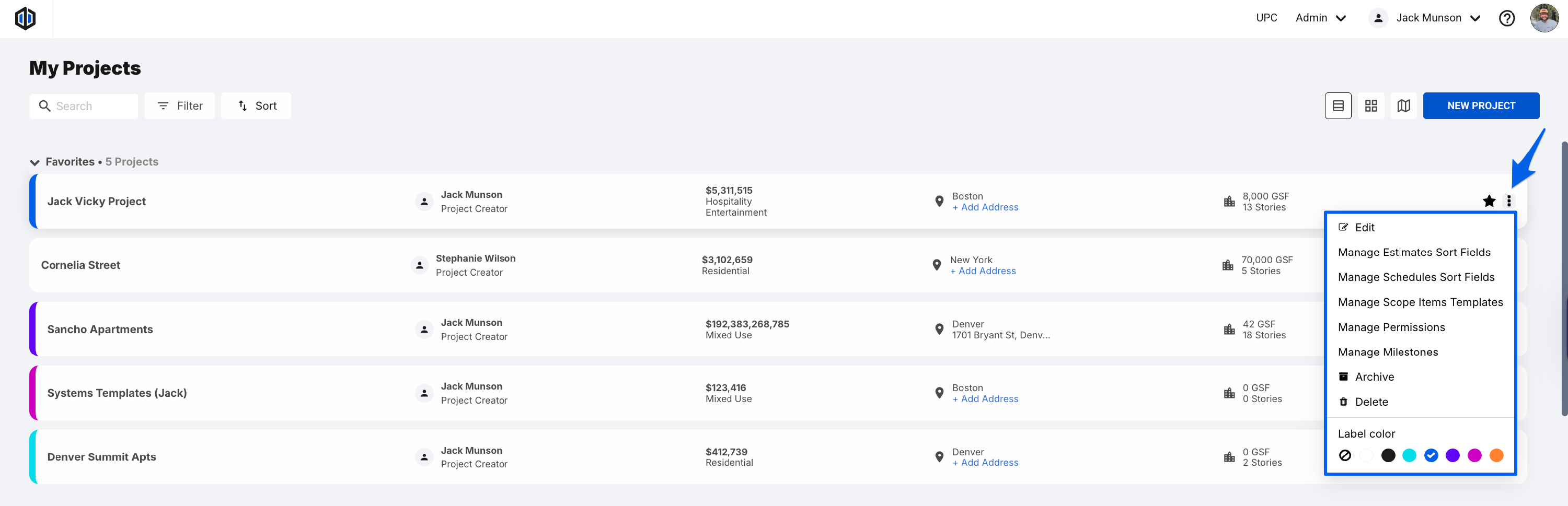The width and height of the screenshot is (1568, 506).
Task: Choose Manage Permissions from the menu
Action: (x=1391, y=327)
